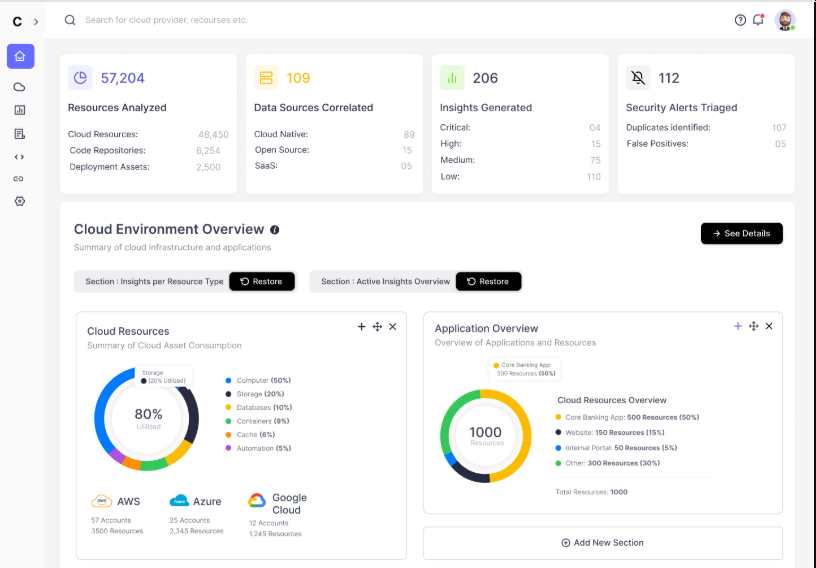Close the Cloud Resources card
The width and height of the screenshot is (816, 568).
coord(393,327)
